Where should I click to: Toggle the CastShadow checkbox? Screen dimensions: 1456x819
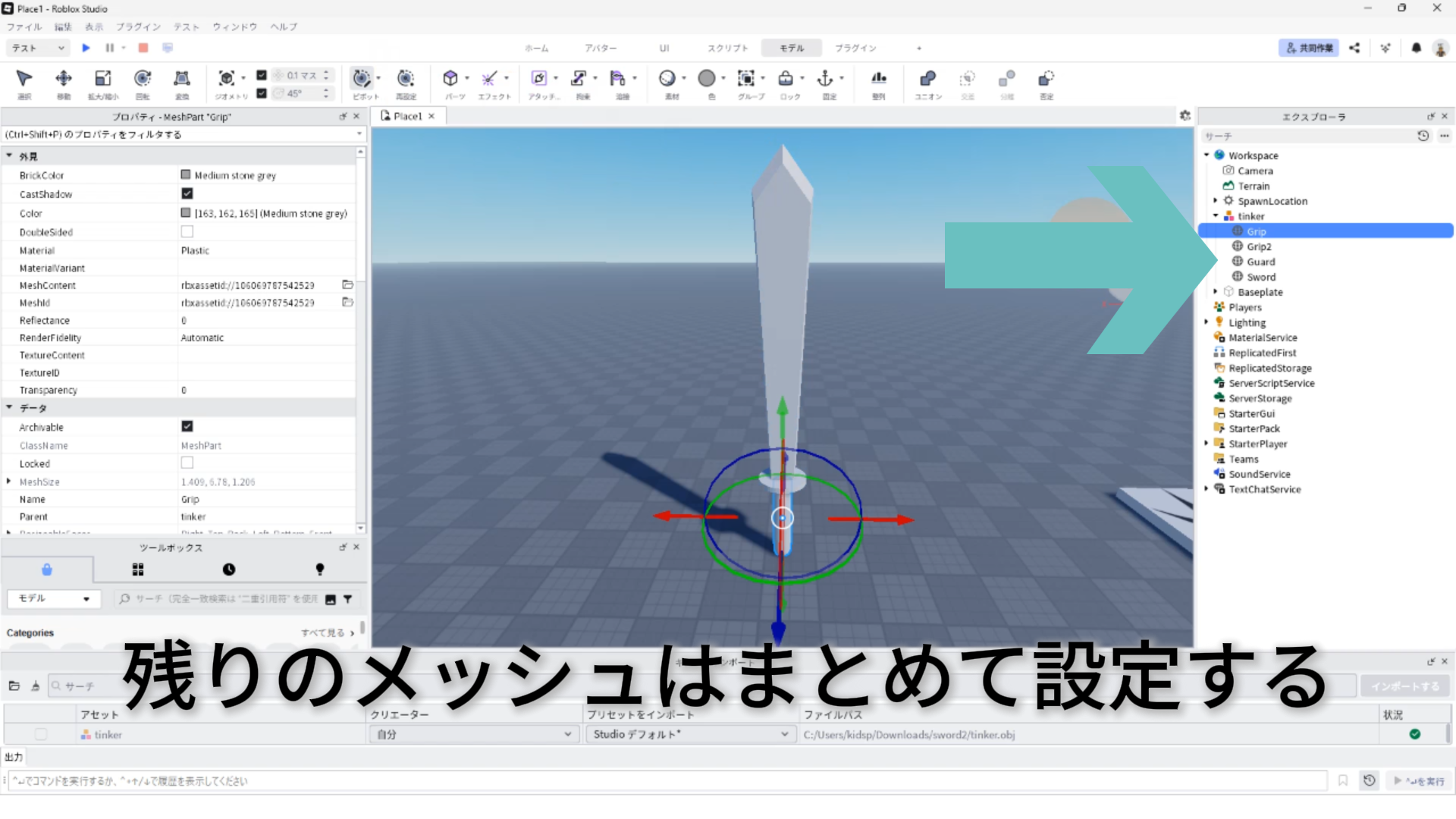[187, 194]
